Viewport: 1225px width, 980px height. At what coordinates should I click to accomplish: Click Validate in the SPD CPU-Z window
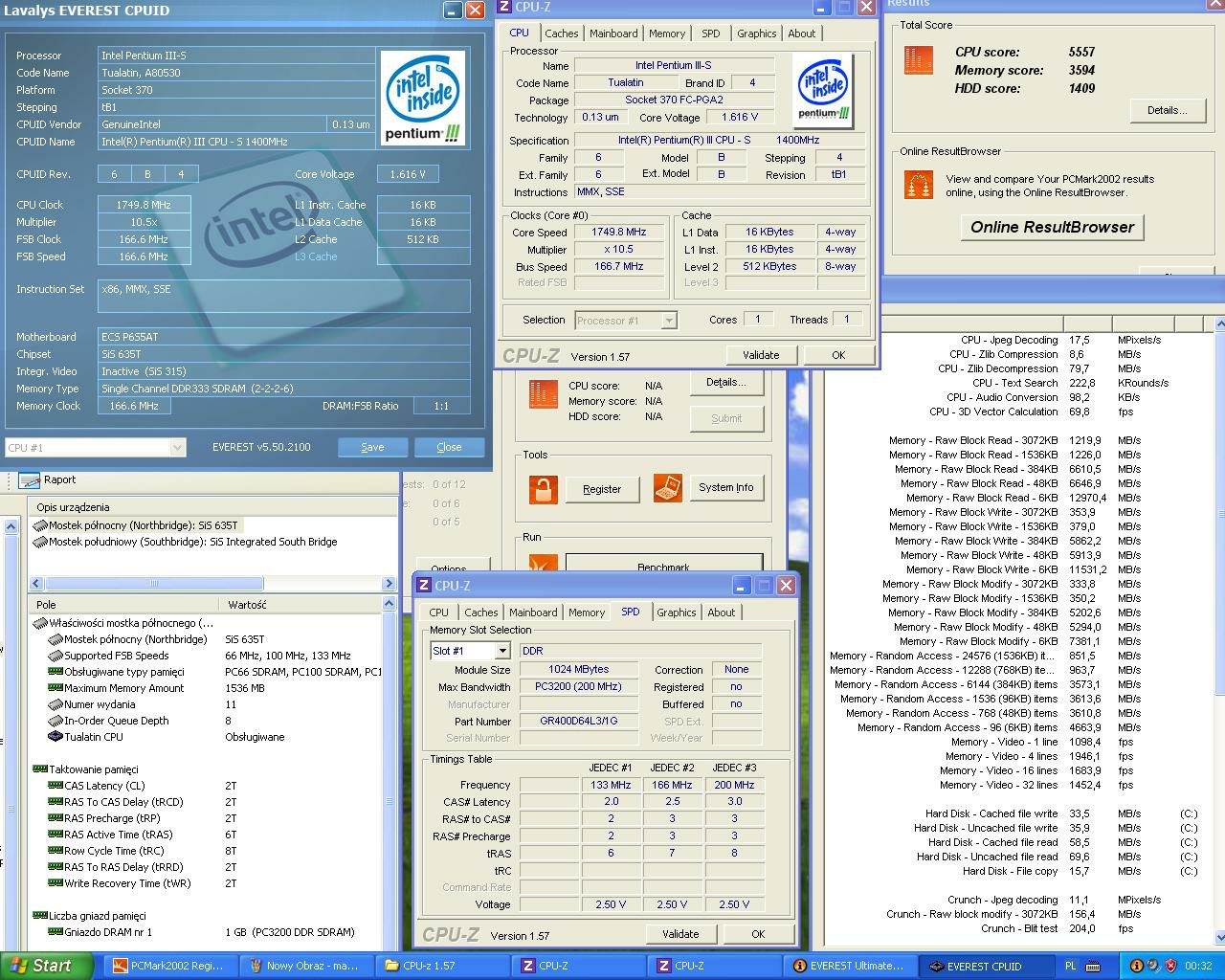click(x=680, y=934)
